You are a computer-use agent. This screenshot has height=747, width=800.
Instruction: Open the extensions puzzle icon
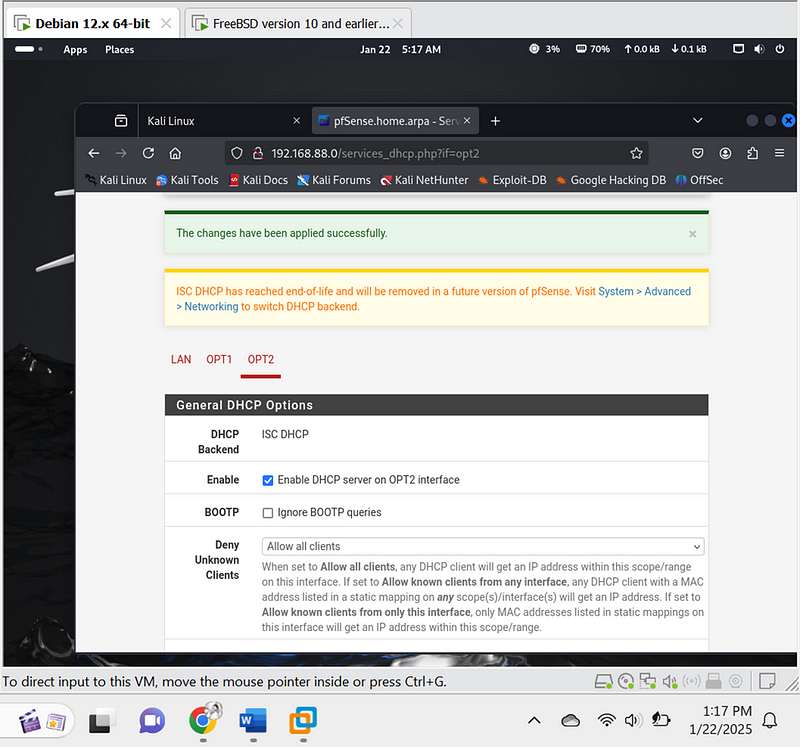(753, 153)
